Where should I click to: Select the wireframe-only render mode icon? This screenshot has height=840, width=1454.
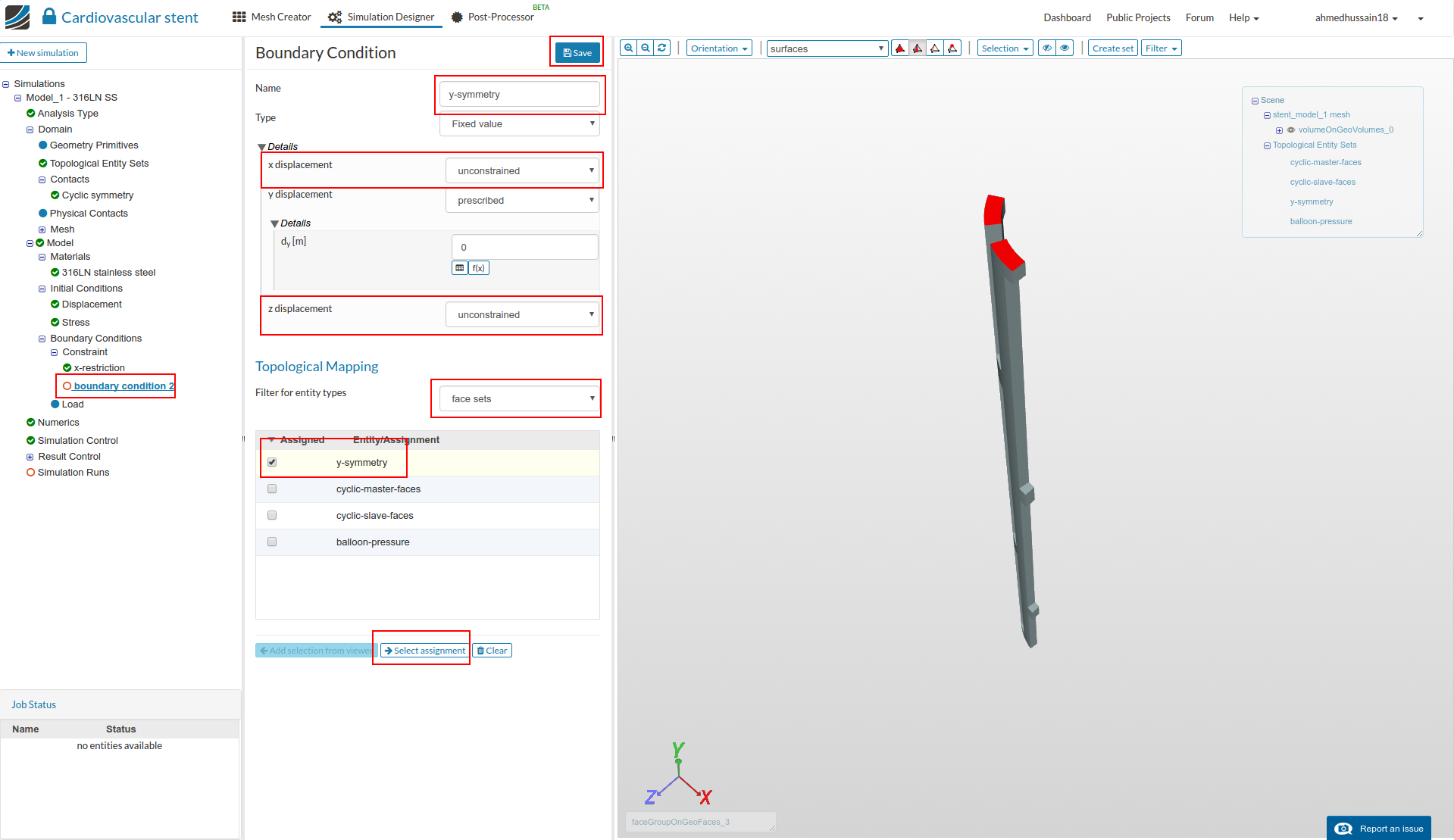click(935, 47)
